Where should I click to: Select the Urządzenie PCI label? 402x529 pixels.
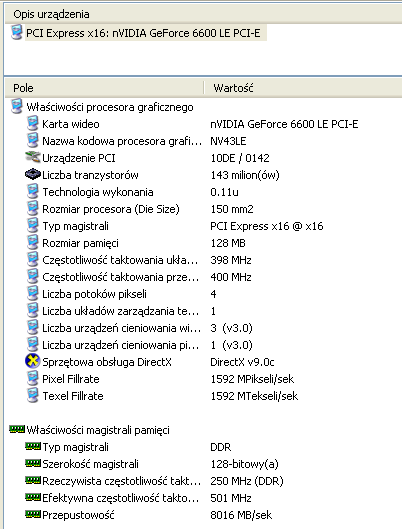click(79, 158)
